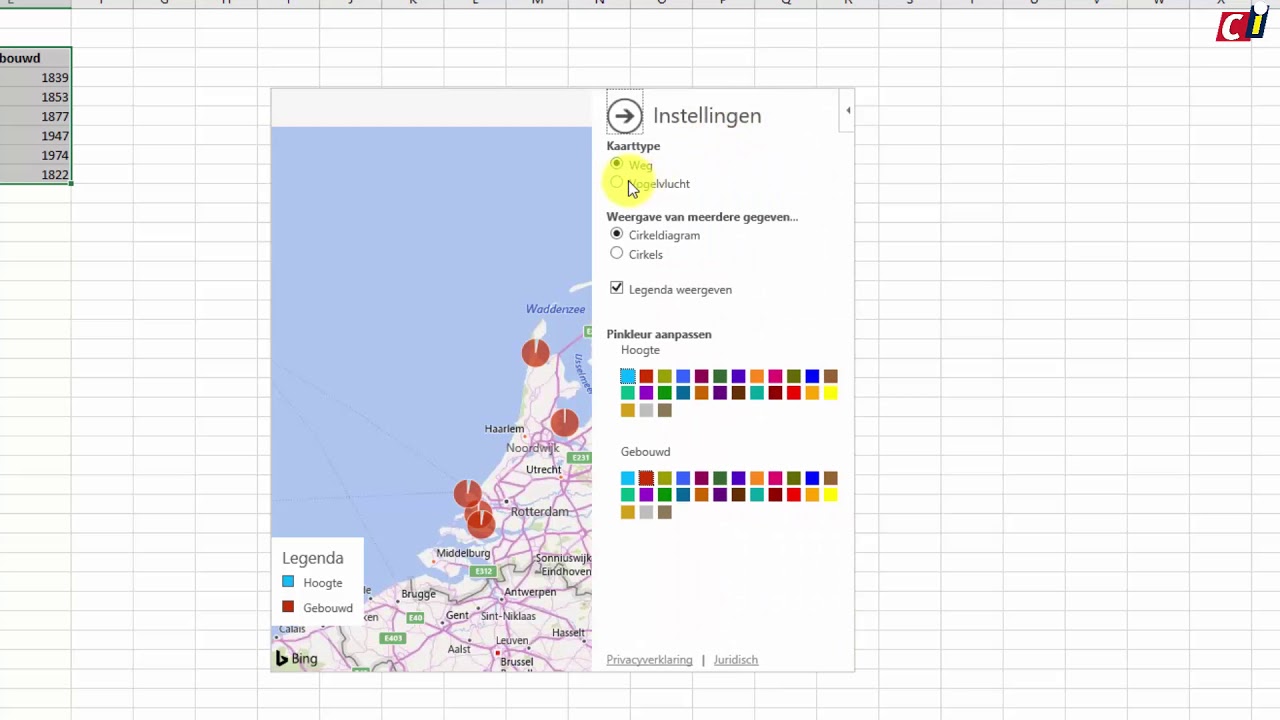Select the spreadsheet cell containing 1974
This screenshot has height=720, width=1280.
click(x=35, y=155)
